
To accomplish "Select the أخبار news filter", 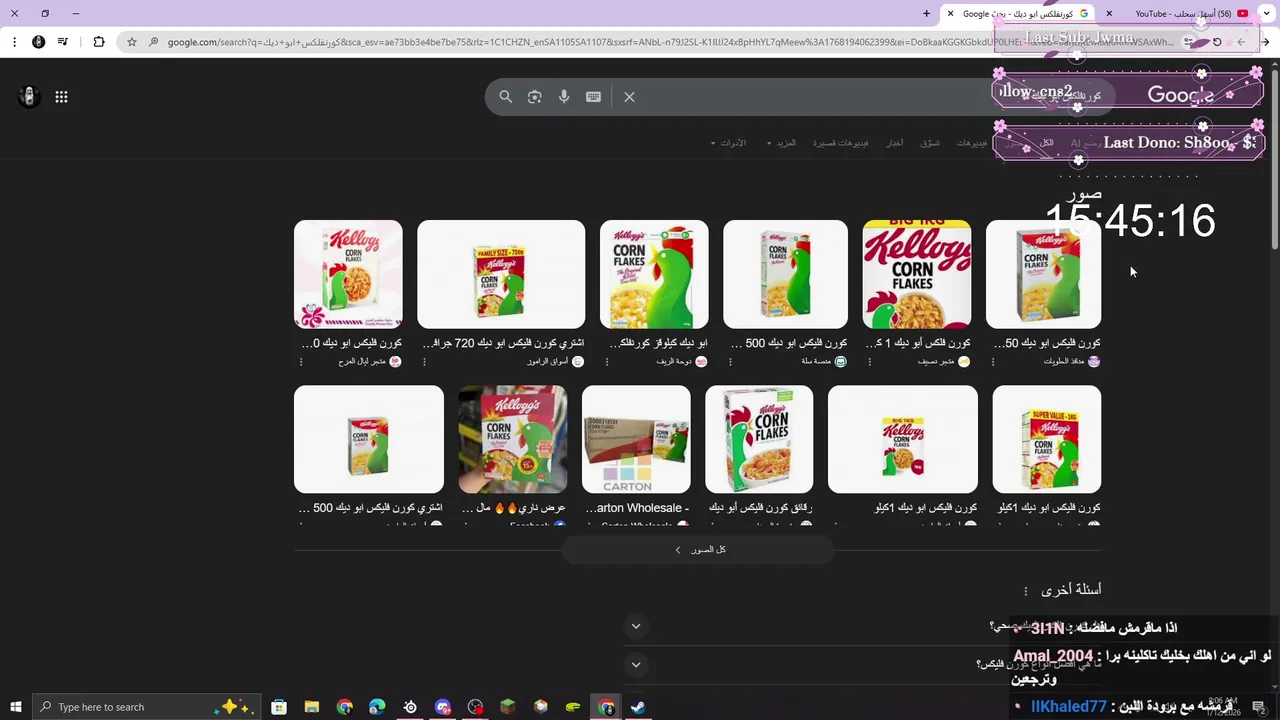I will click(895, 143).
